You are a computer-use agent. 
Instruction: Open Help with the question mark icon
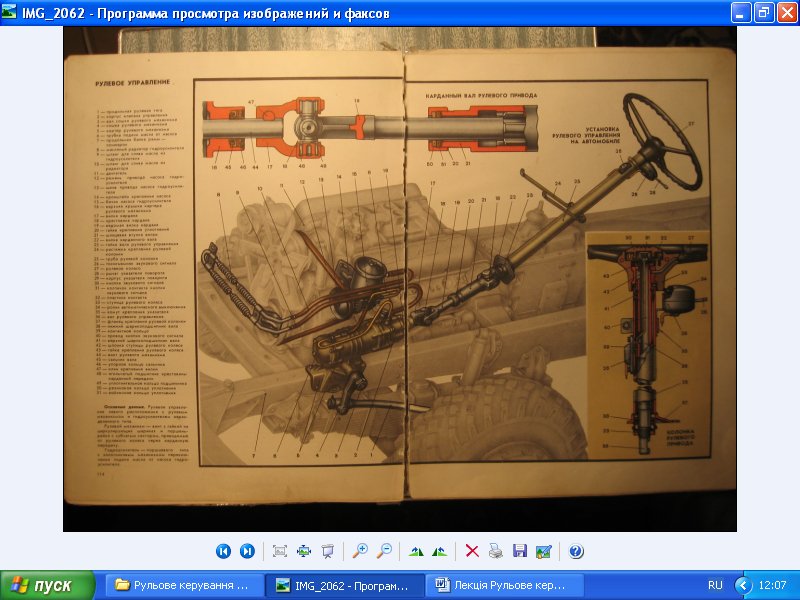(576, 551)
